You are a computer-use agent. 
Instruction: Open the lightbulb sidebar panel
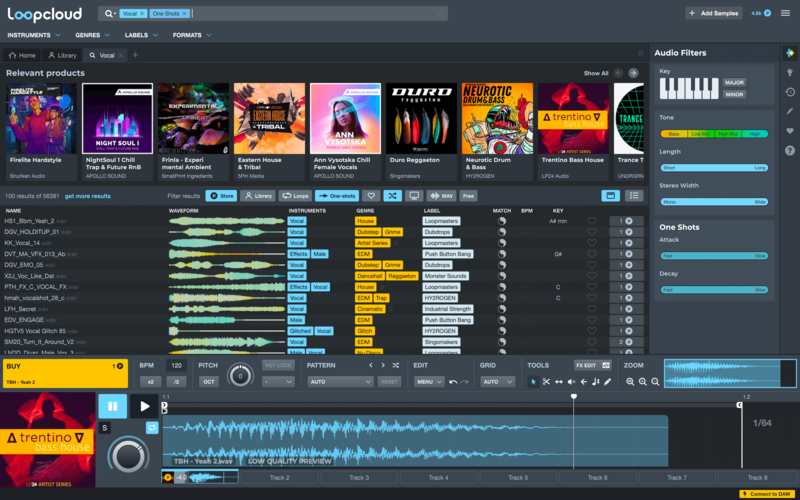pos(790,72)
